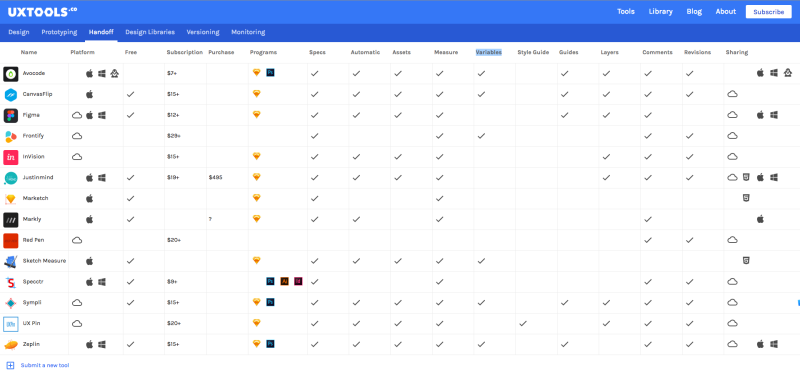This screenshot has width=800, height=383.
Task: Click the Style Guide checkmark for UX Pin
Action: (x=523, y=323)
